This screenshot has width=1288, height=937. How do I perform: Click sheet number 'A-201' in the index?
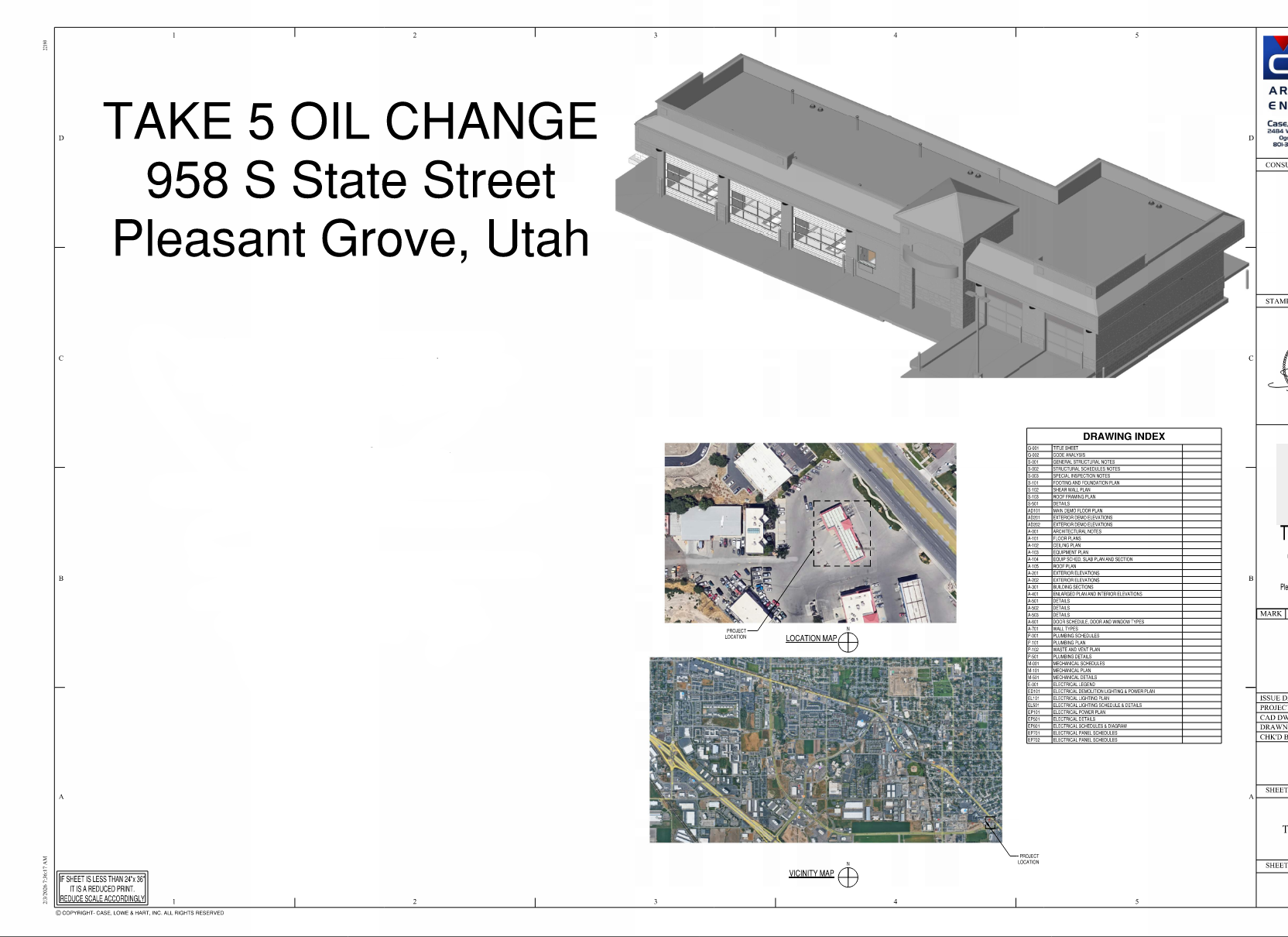pos(1033,574)
